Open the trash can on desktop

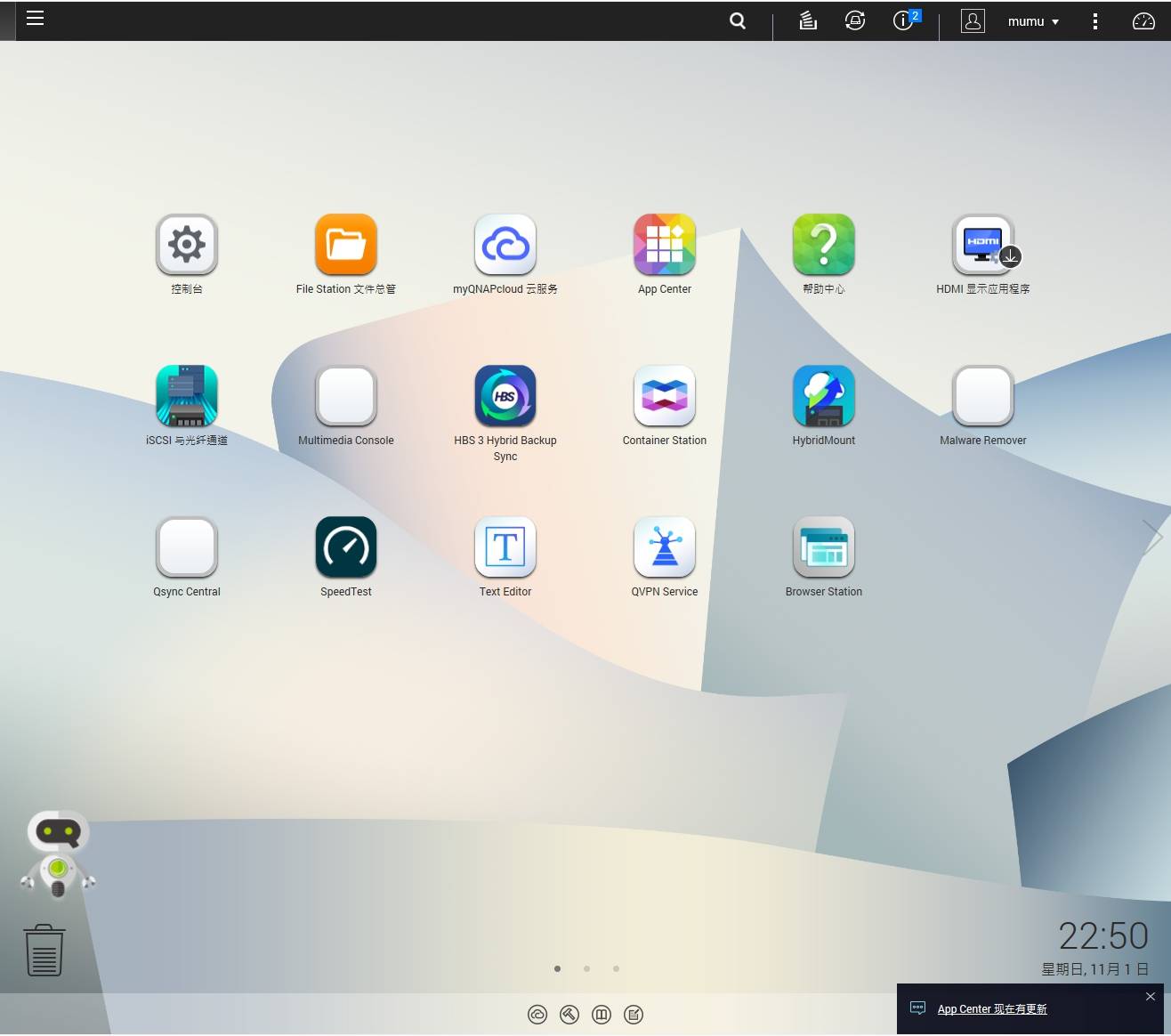click(x=44, y=950)
